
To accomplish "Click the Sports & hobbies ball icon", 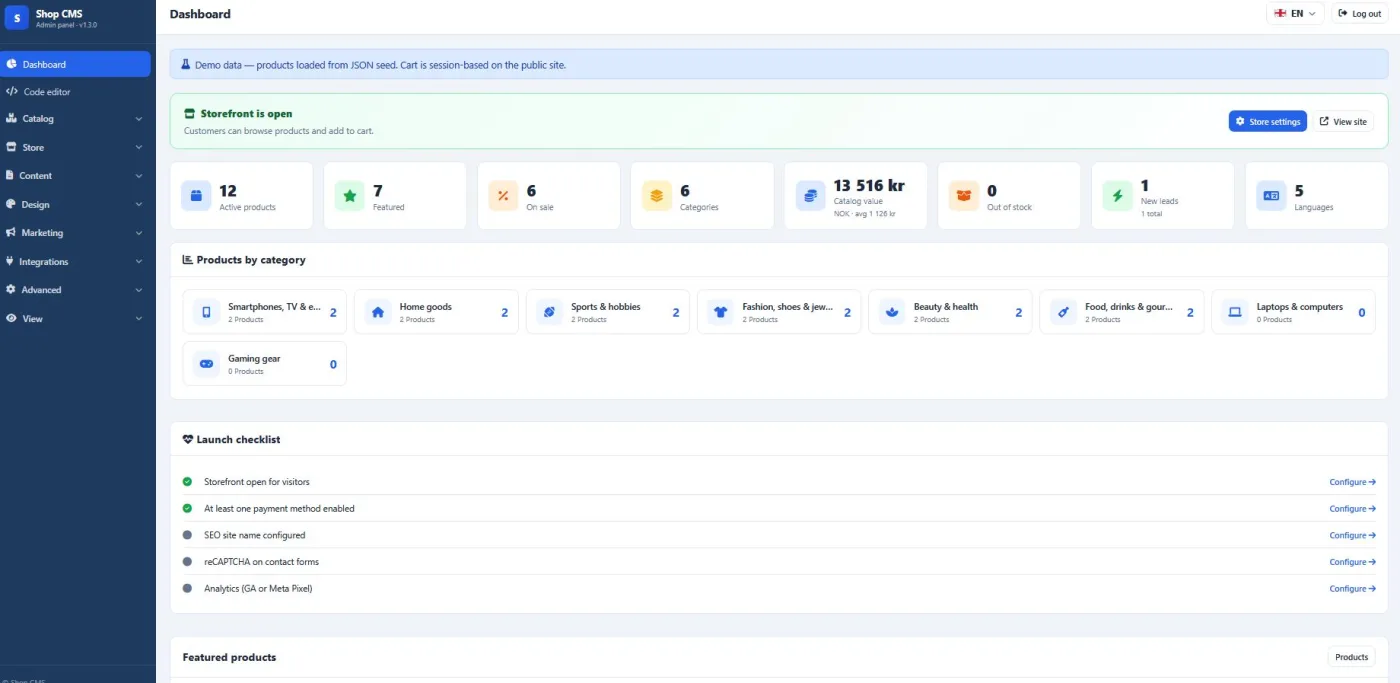I will point(550,312).
